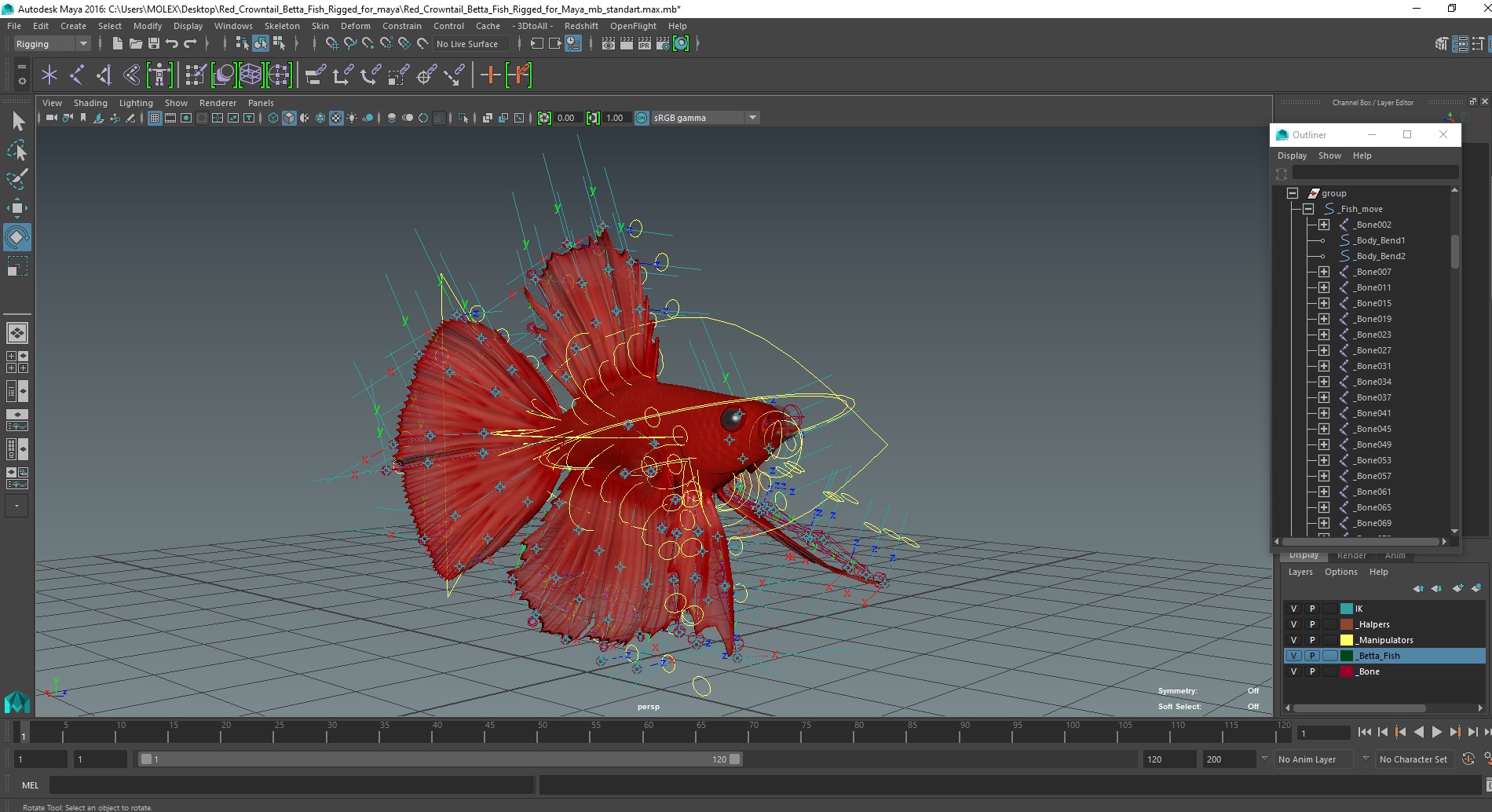Click the Create IK Handle shelf icon

tap(104, 75)
